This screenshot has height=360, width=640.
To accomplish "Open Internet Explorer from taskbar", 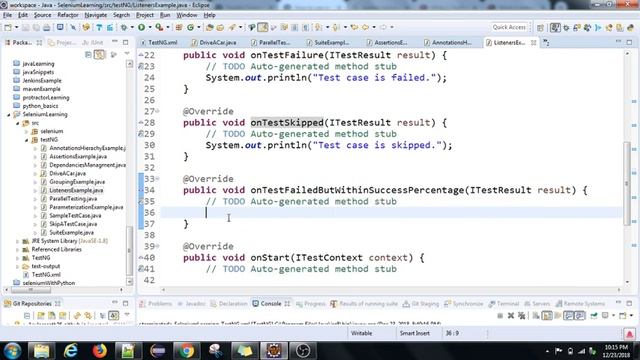I will pyautogui.click(x=70, y=351).
